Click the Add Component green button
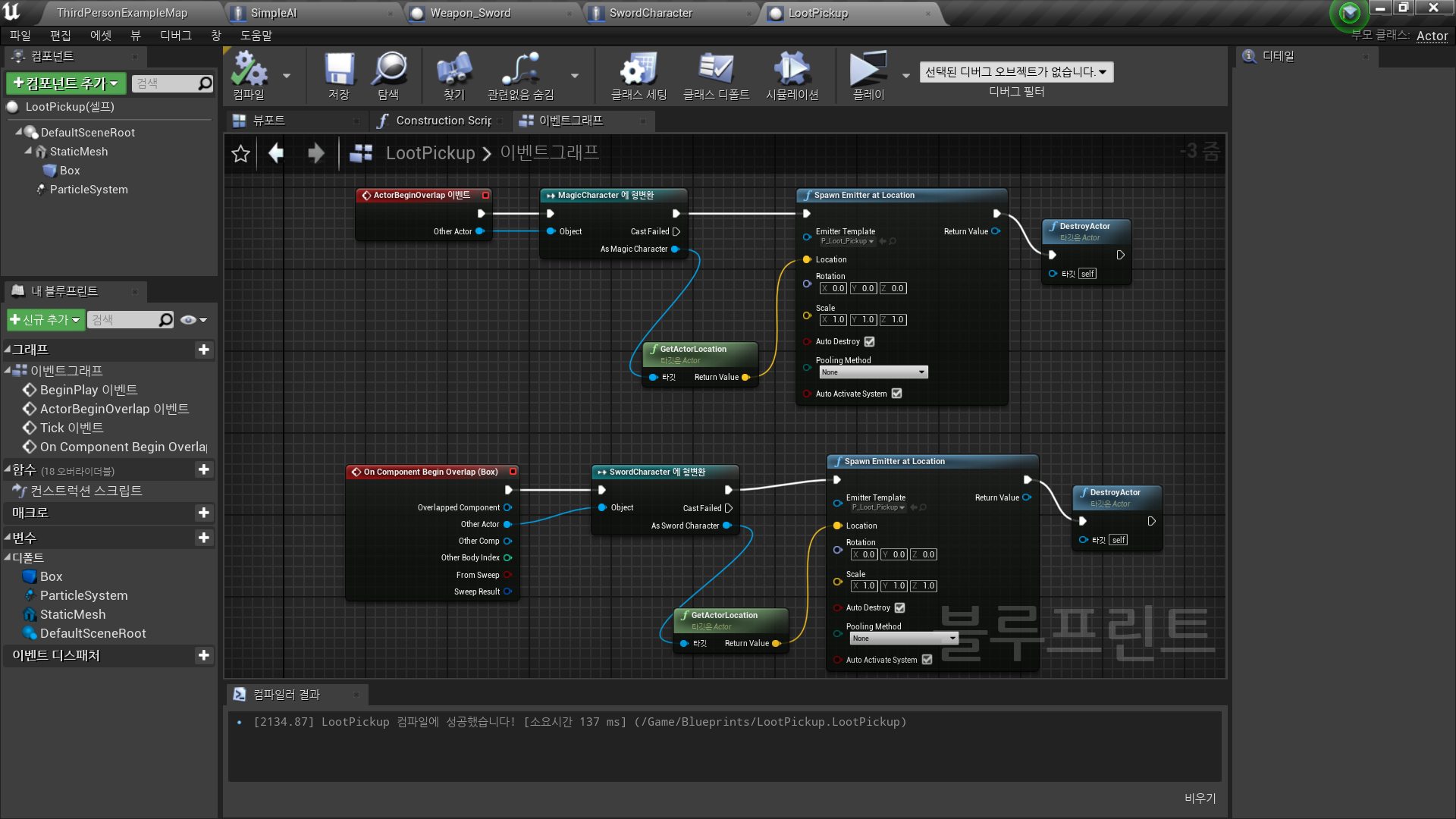The width and height of the screenshot is (1456, 819). (x=66, y=83)
